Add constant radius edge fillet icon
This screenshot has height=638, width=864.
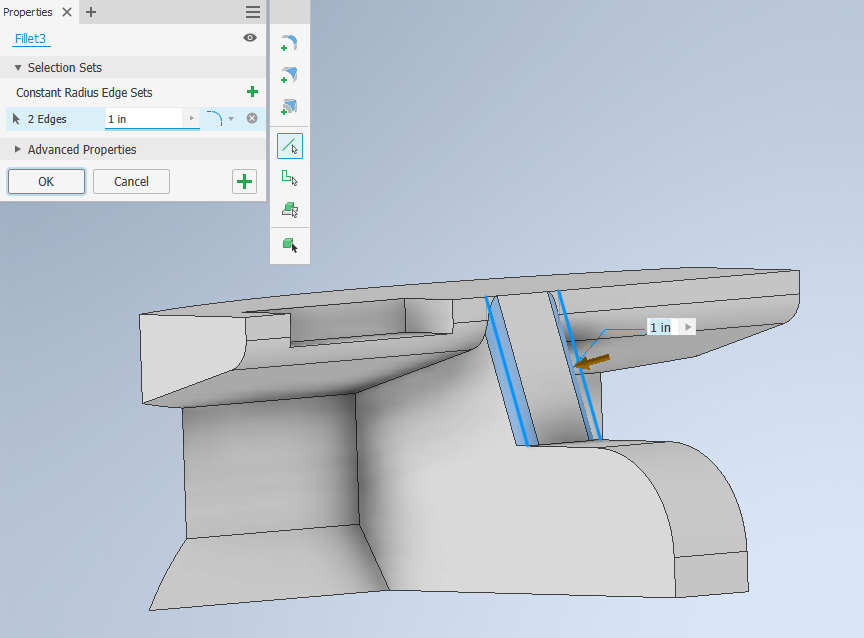click(x=289, y=44)
